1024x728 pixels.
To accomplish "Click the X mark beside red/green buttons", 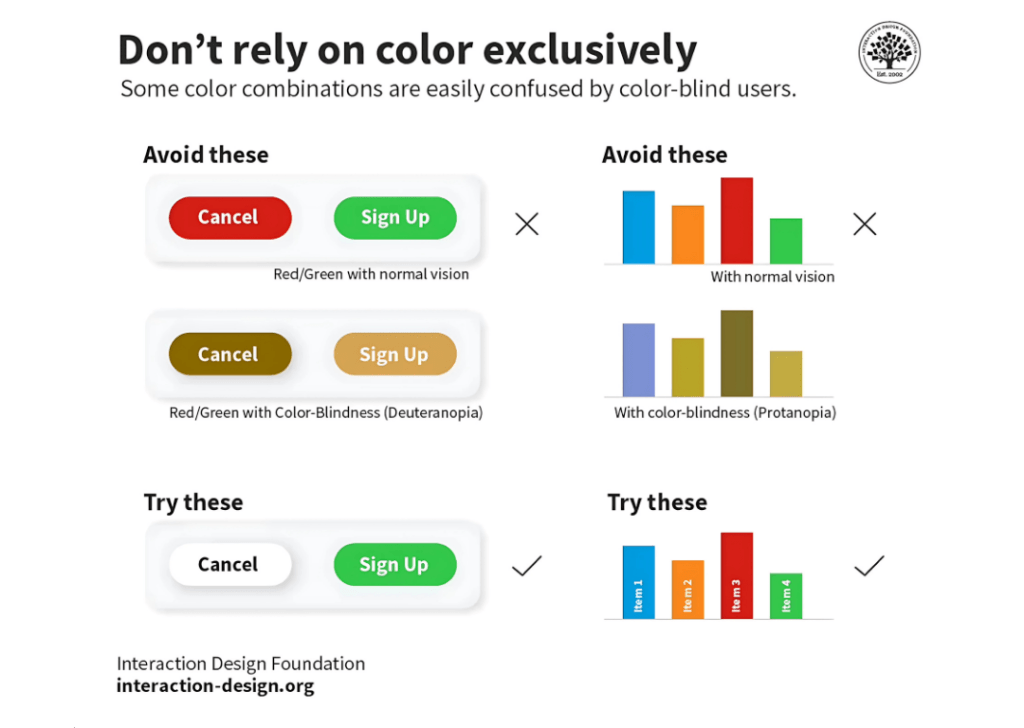I will (526, 224).
